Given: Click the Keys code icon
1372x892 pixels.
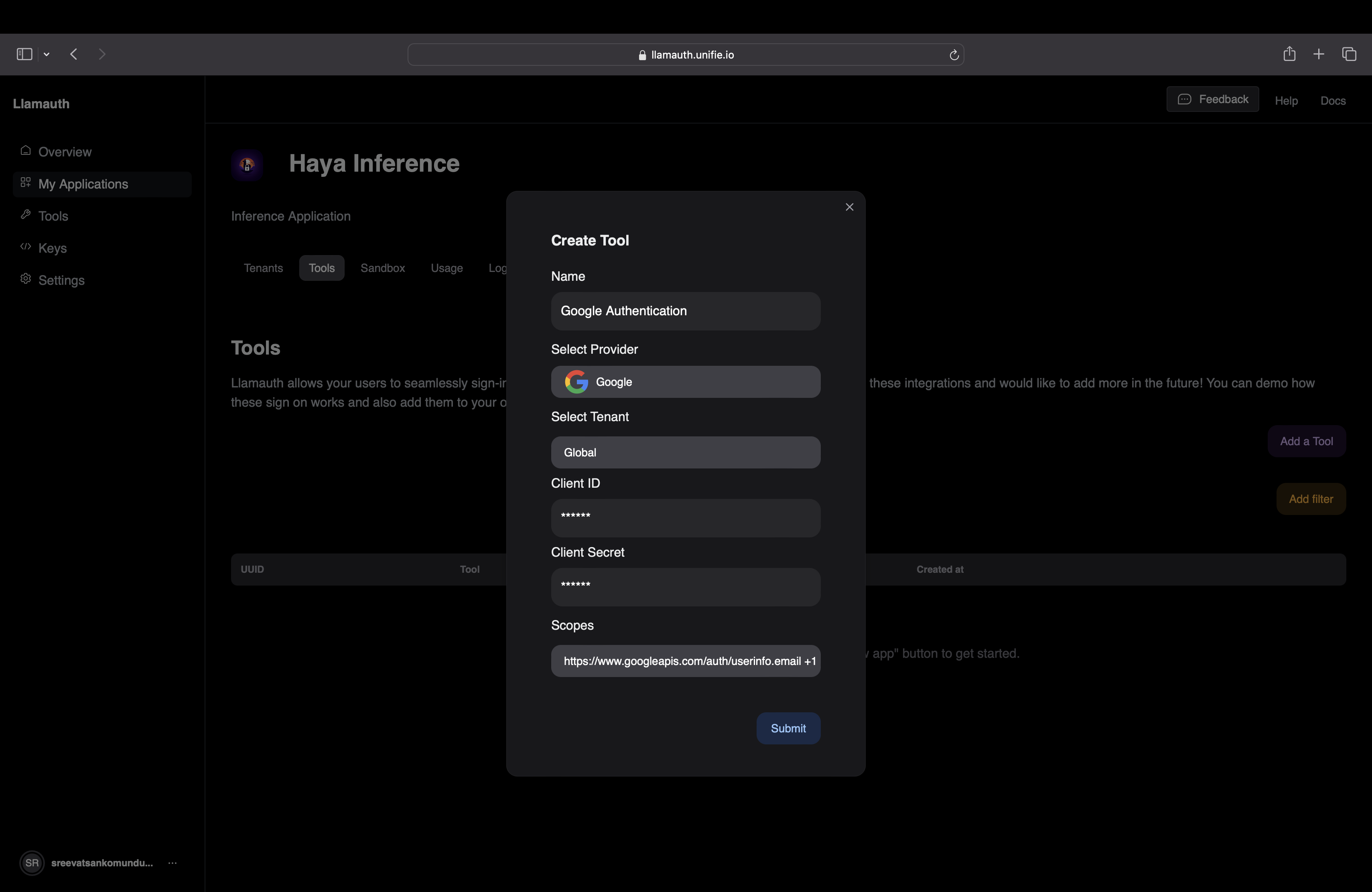Looking at the screenshot, I should (x=25, y=247).
